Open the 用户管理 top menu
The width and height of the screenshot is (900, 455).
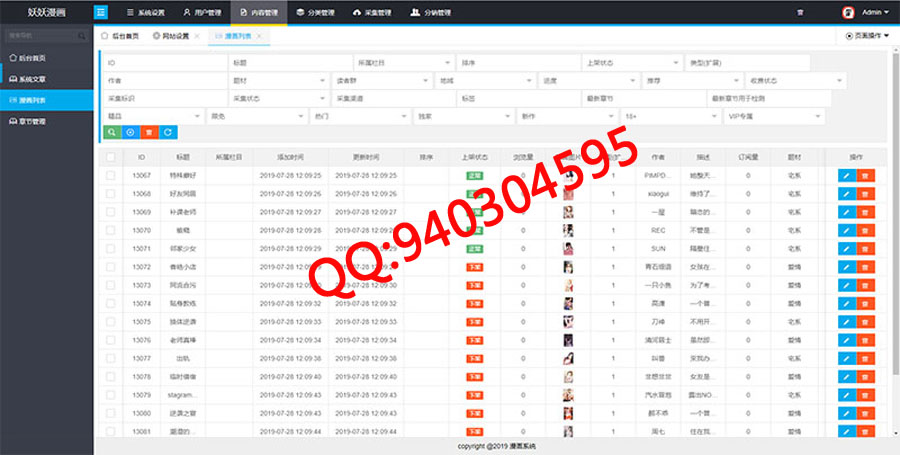tap(202, 13)
